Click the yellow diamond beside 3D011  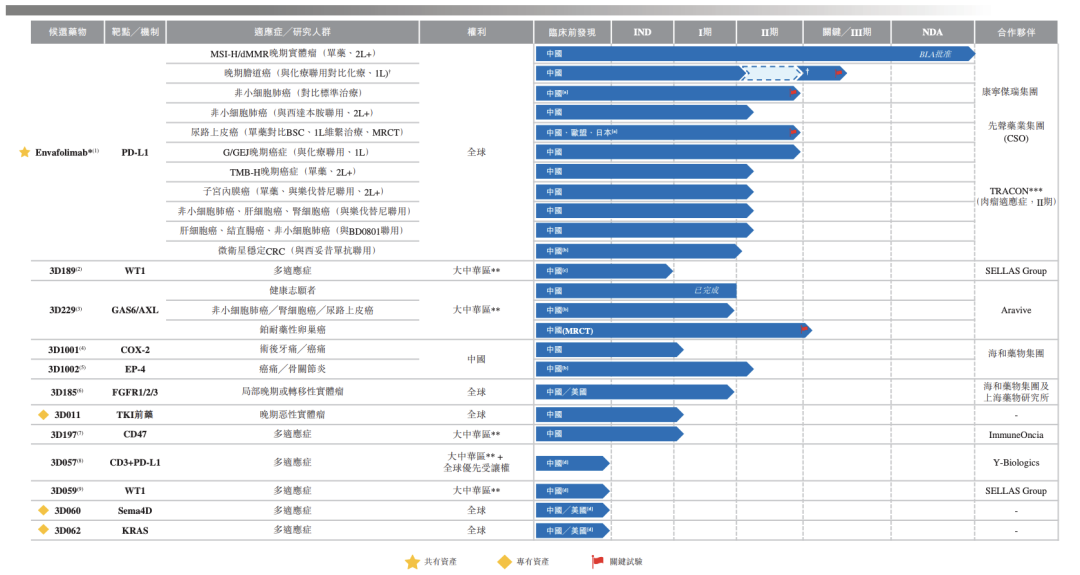[43, 415]
